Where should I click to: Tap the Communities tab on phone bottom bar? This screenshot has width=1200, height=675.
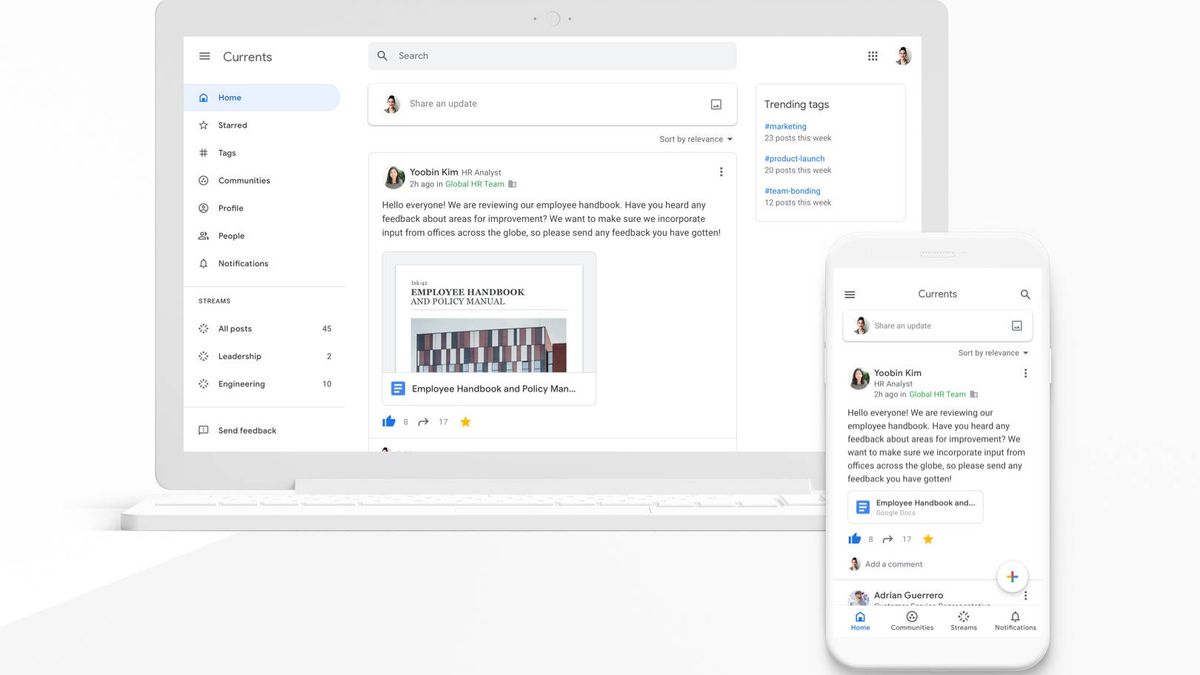pyautogui.click(x=912, y=621)
